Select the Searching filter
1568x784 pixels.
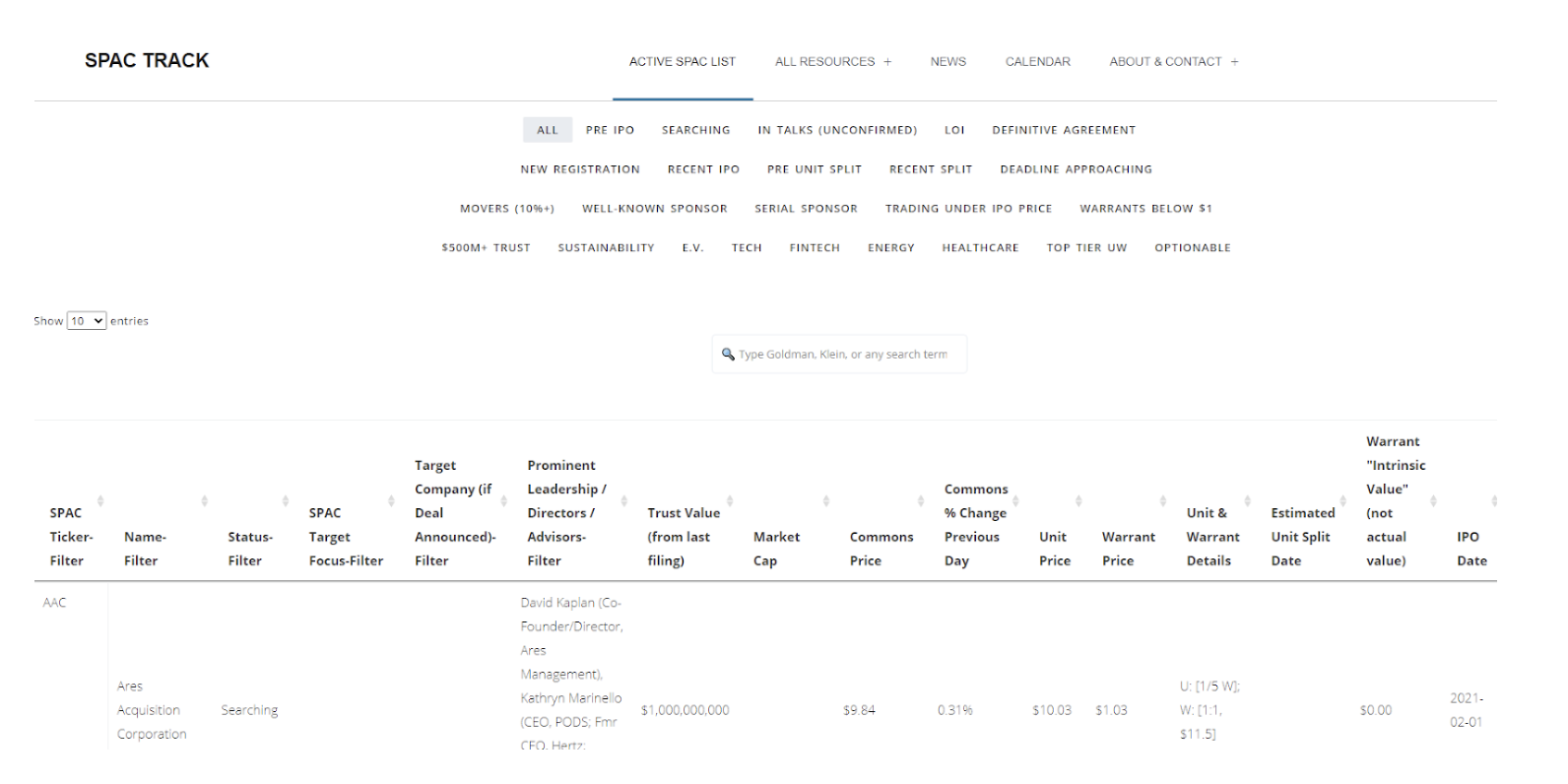(695, 130)
